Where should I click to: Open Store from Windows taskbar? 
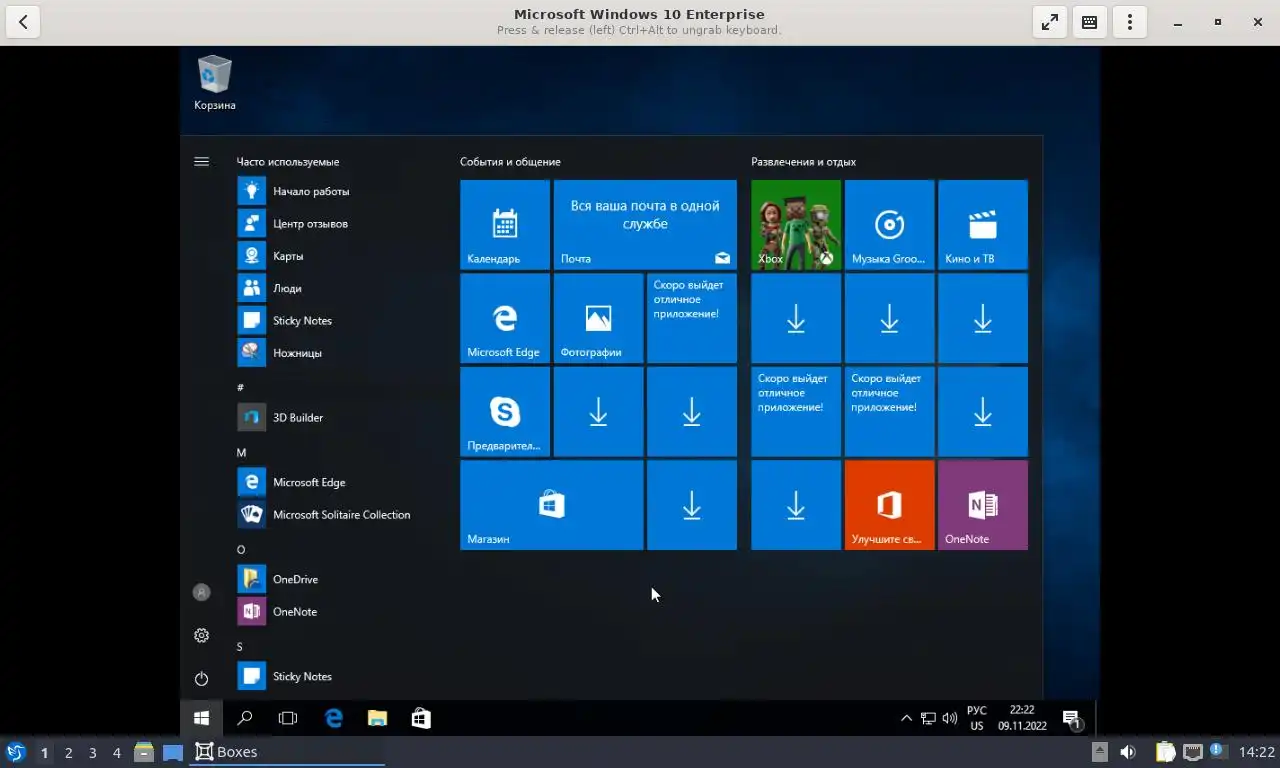pos(421,718)
